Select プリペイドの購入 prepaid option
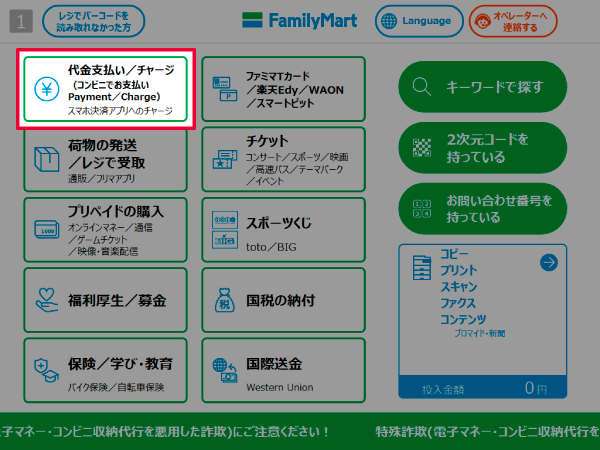Image resolution: width=600 pixels, height=450 pixels. click(106, 230)
